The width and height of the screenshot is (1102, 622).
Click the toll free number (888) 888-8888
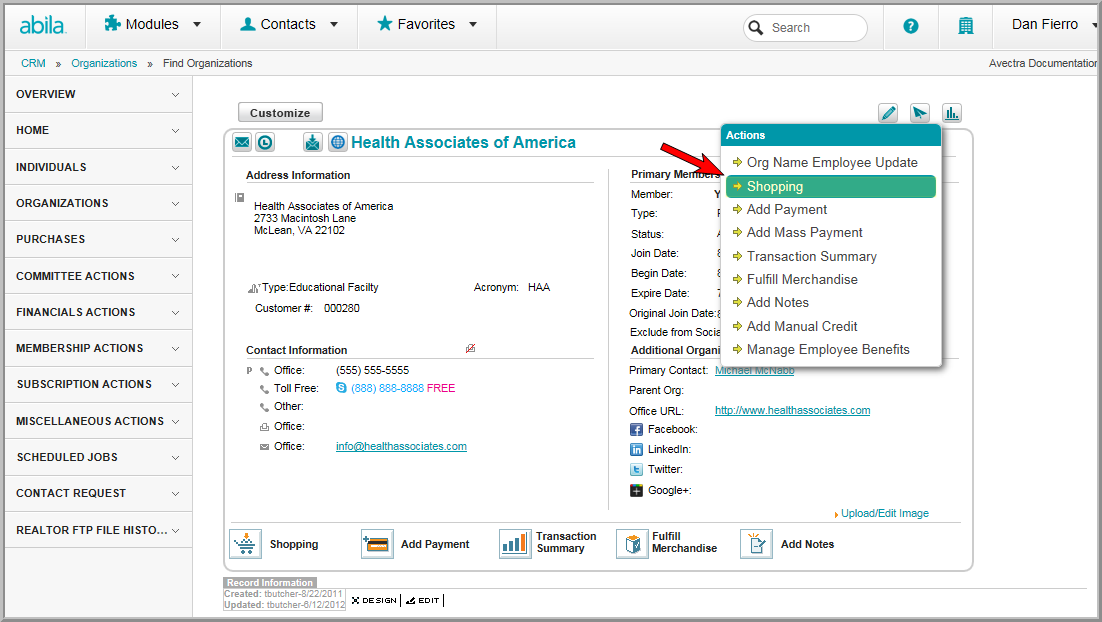[387, 388]
